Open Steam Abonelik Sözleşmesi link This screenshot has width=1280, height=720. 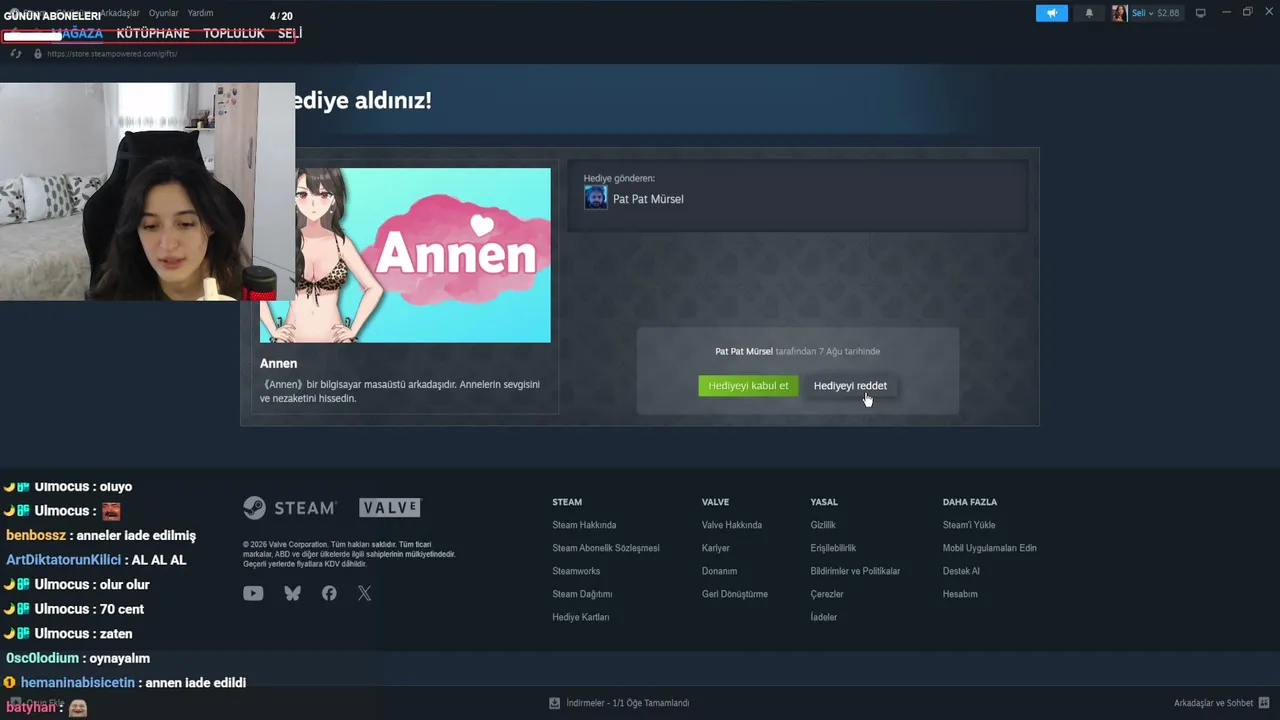tap(606, 548)
